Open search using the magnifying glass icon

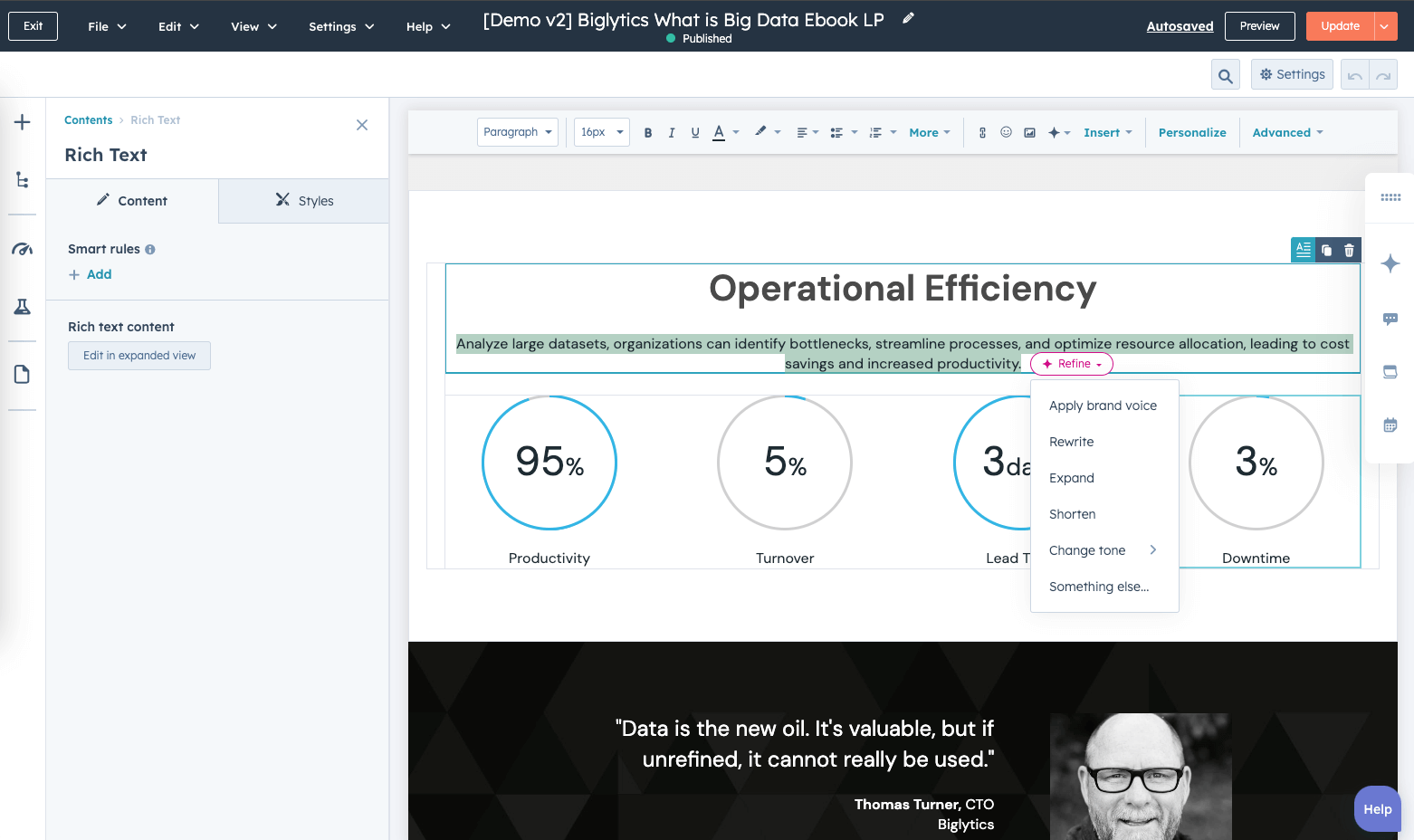coord(1225,74)
